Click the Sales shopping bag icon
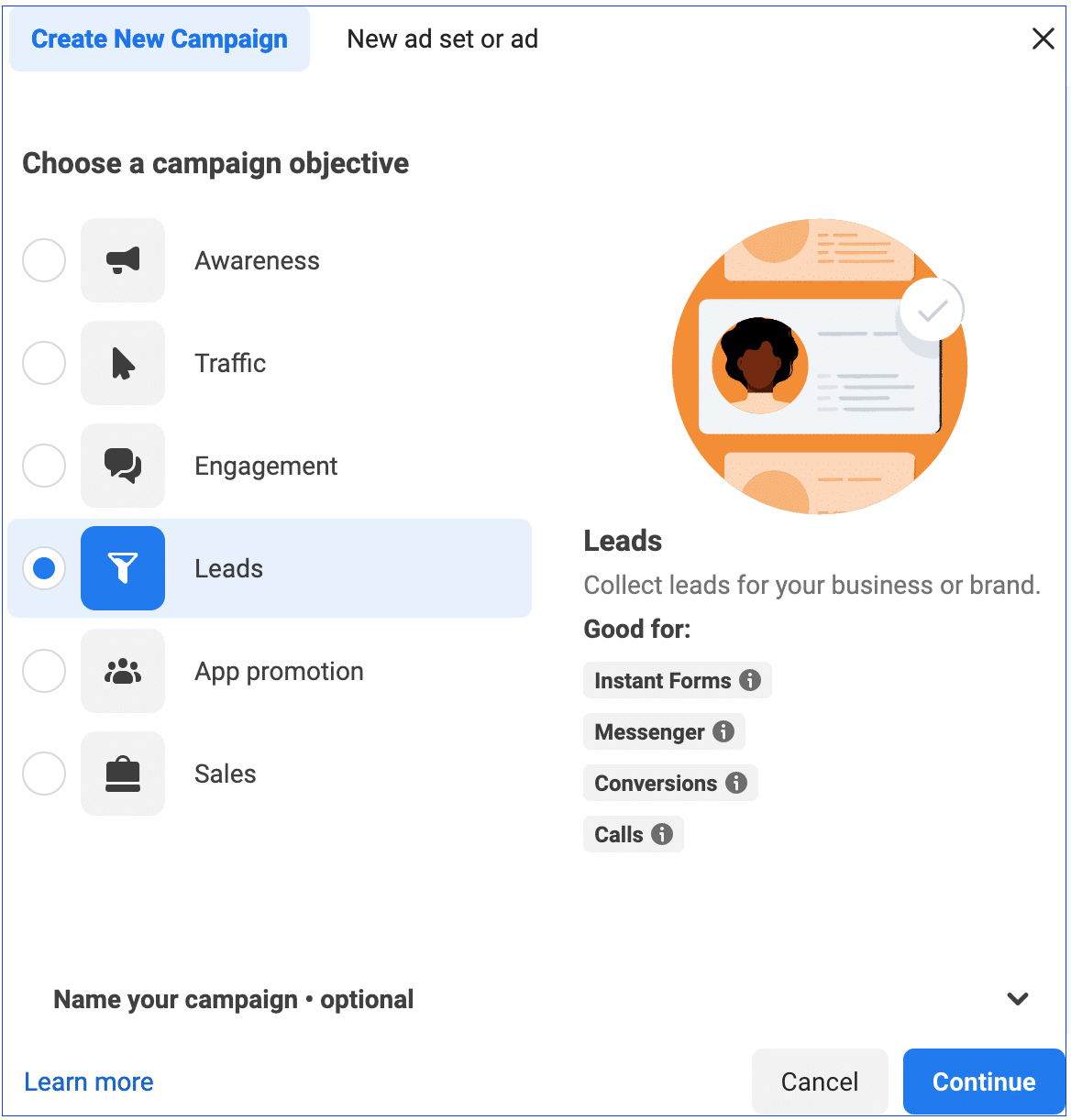 click(x=123, y=774)
